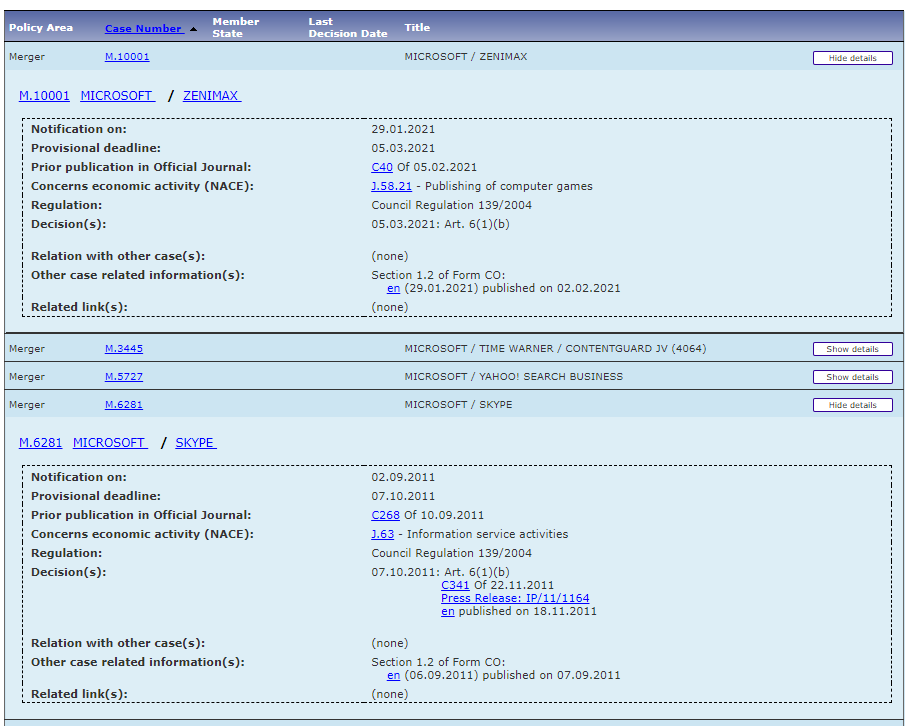Open case M.3445 link

pos(123,349)
